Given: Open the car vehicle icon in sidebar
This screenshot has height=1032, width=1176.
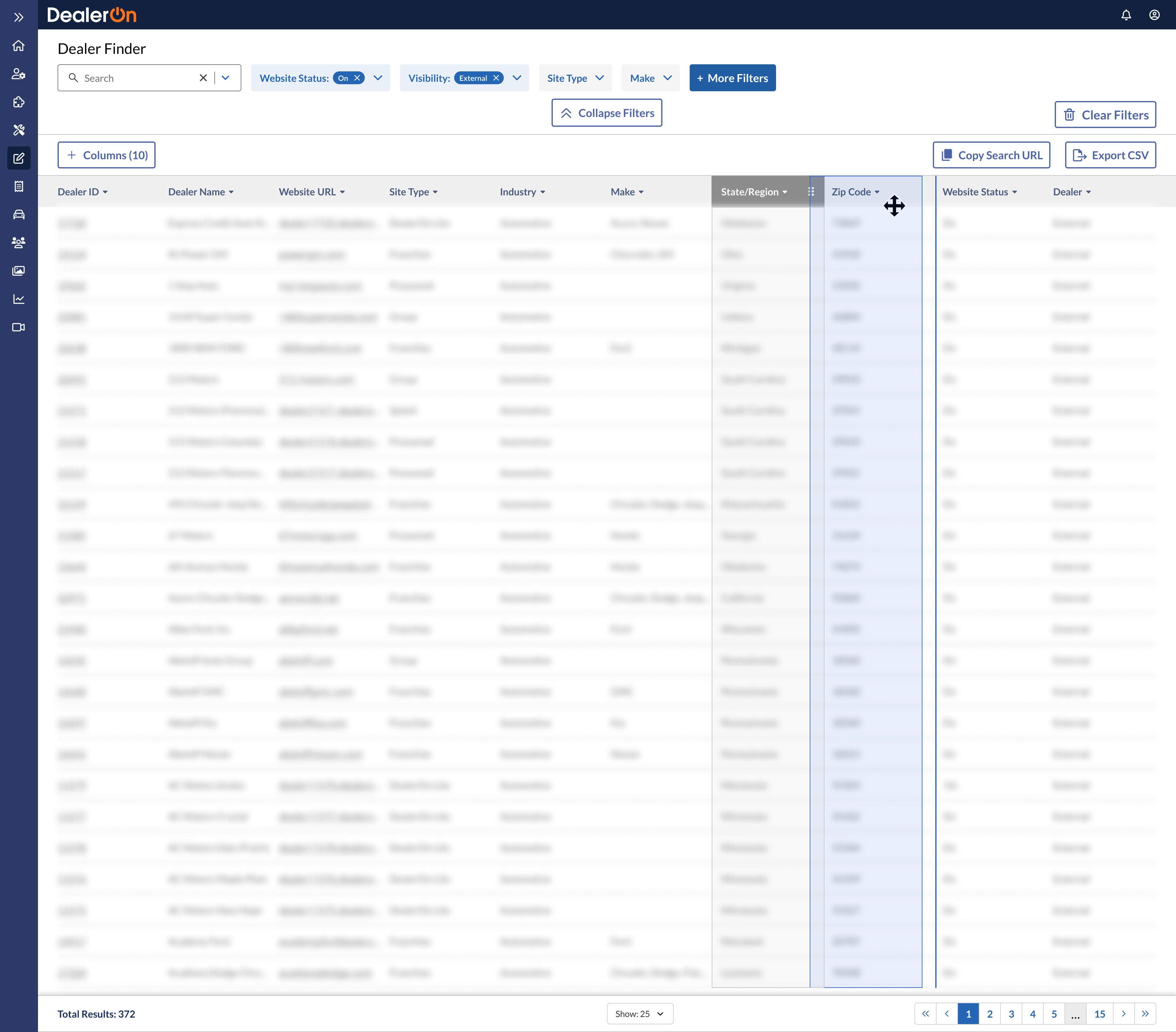Looking at the screenshot, I should [x=18, y=215].
